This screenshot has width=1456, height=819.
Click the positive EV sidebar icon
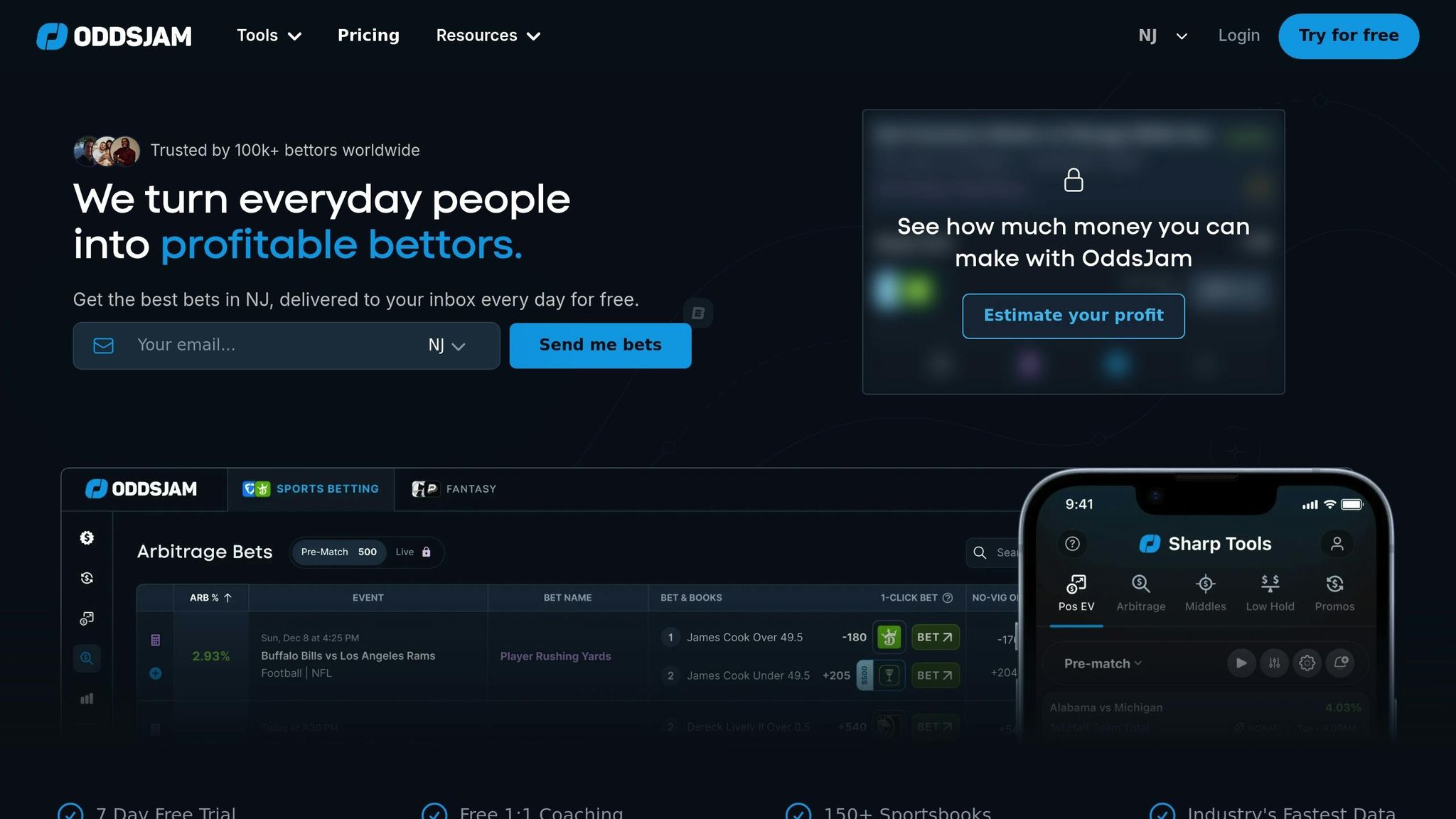pyautogui.click(x=87, y=619)
